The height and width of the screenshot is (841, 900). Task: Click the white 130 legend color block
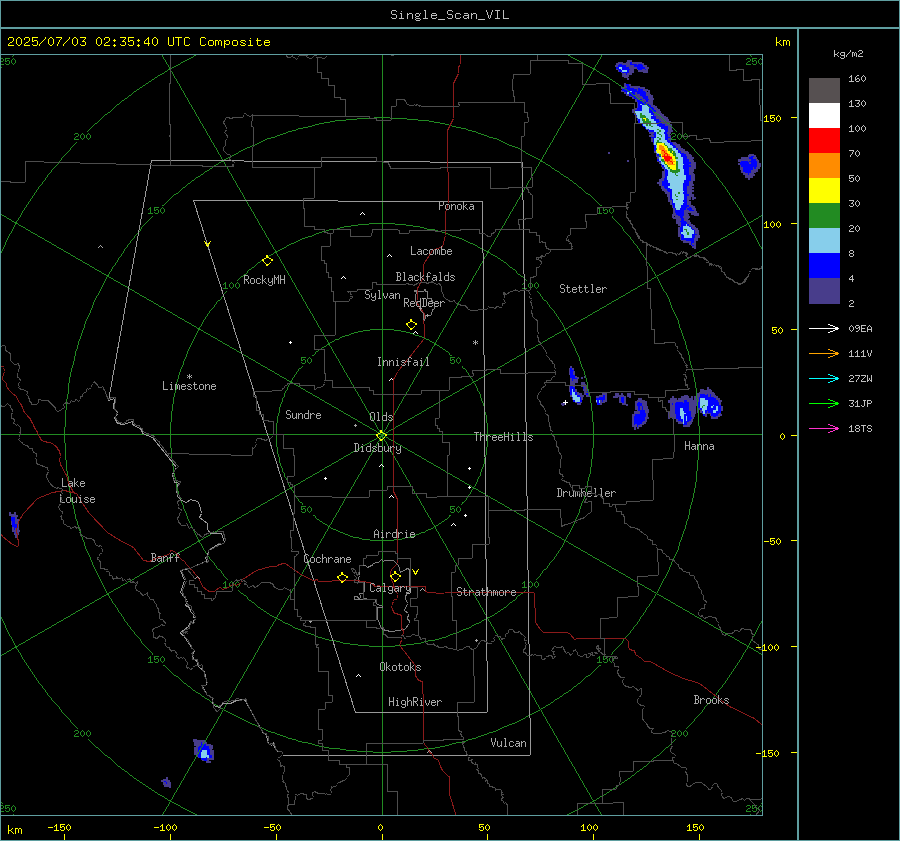pyautogui.click(x=824, y=115)
